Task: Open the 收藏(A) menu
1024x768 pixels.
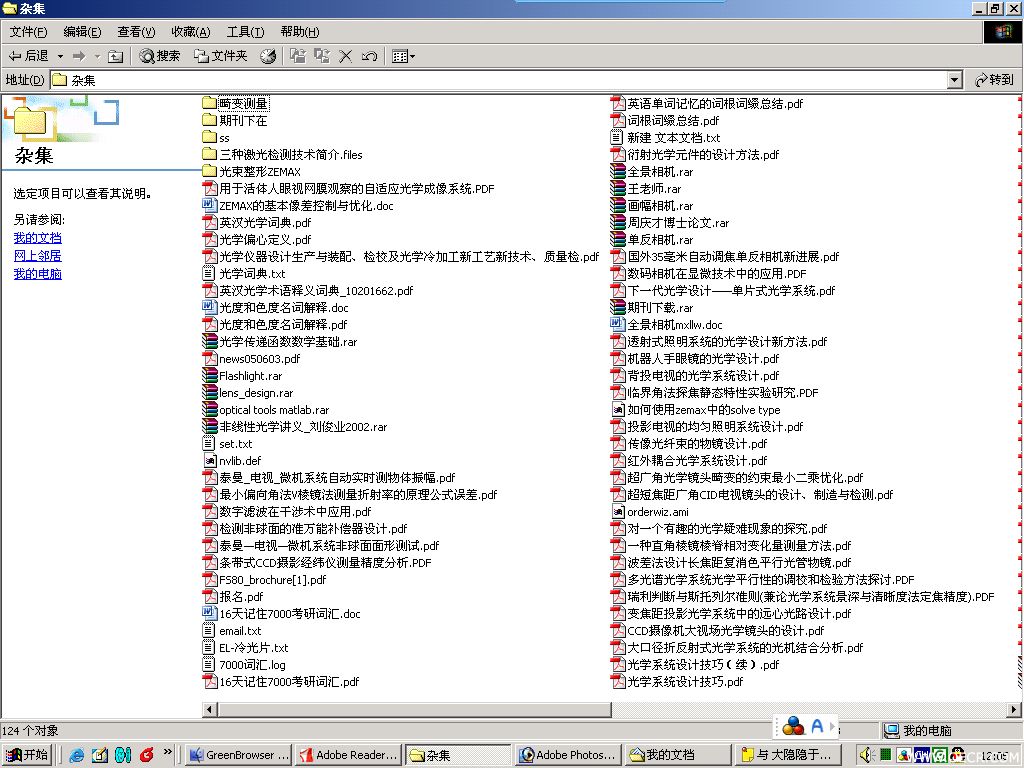Action: [x=191, y=32]
